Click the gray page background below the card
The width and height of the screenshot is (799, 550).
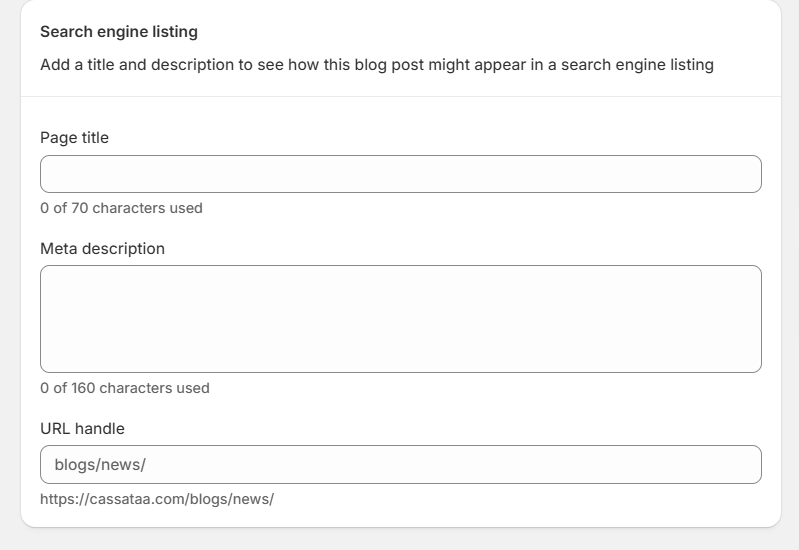pos(400,540)
